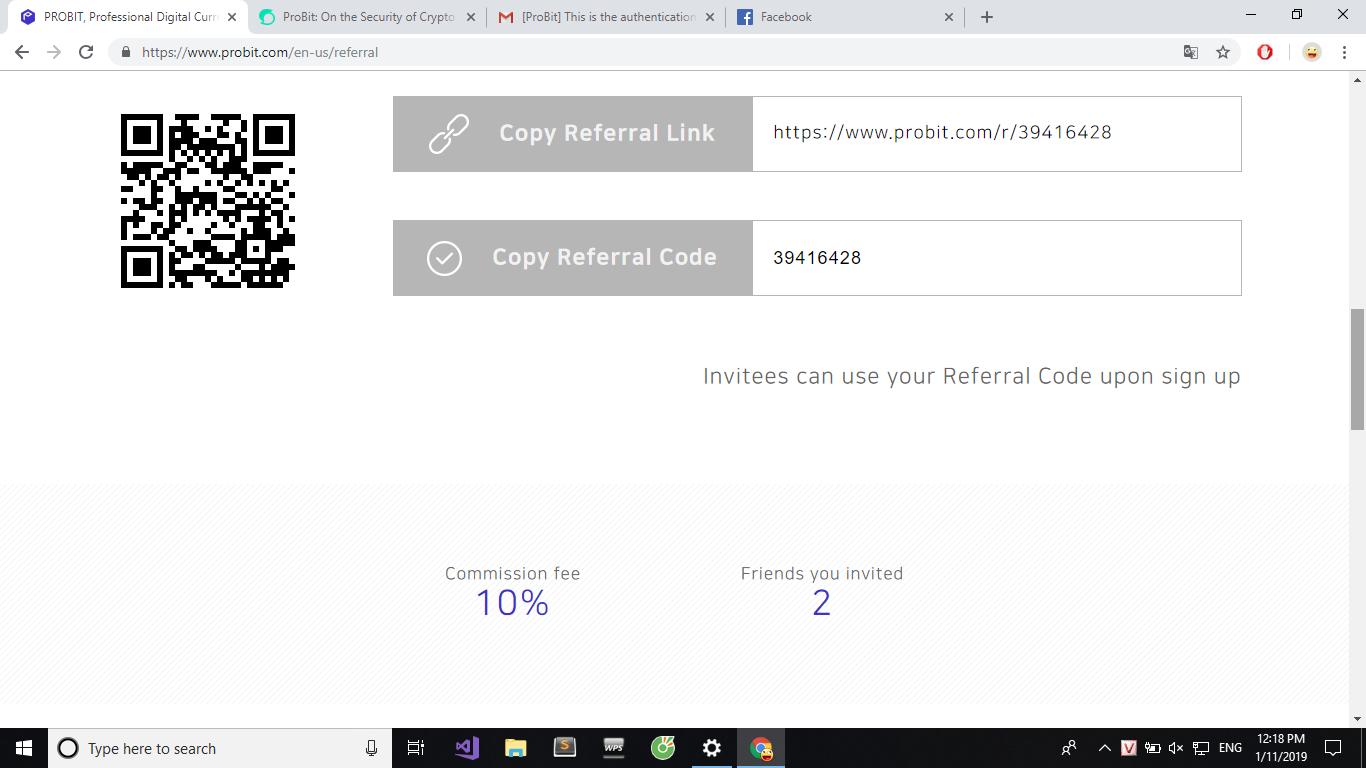Image resolution: width=1366 pixels, height=768 pixels.
Task: Open the Windows Start menu
Action: 24,748
